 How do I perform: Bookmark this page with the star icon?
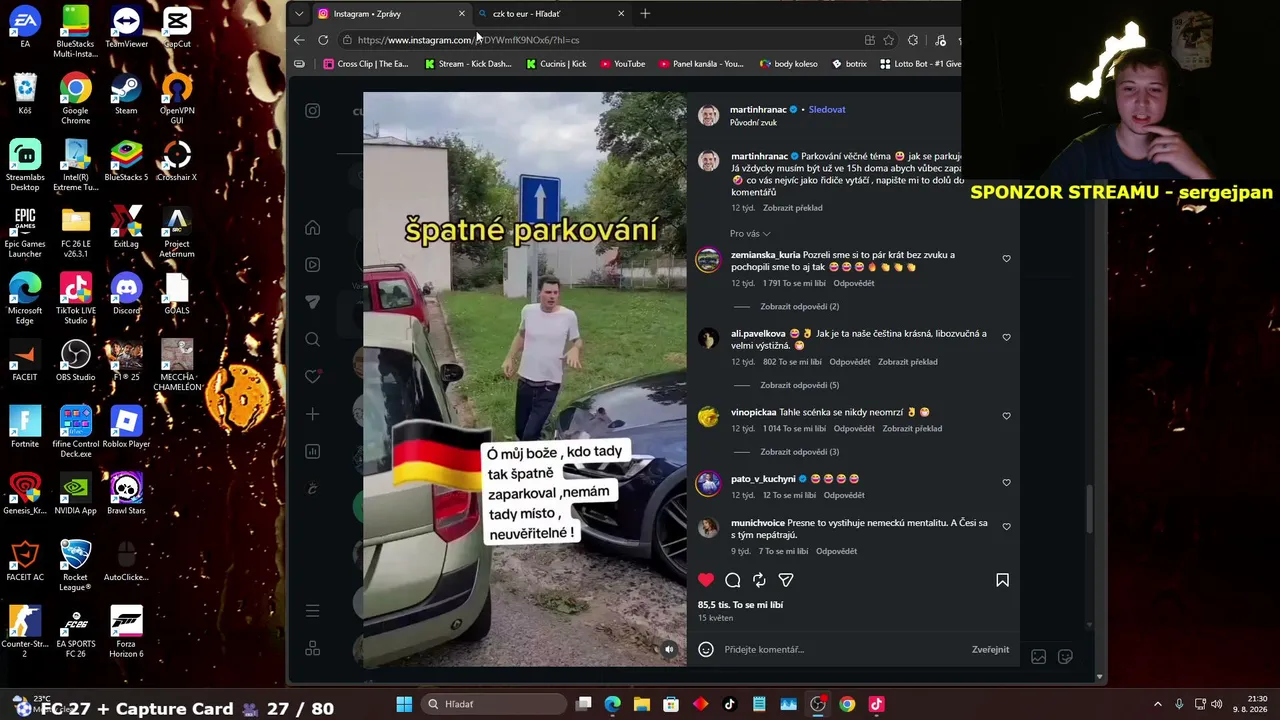(x=888, y=40)
